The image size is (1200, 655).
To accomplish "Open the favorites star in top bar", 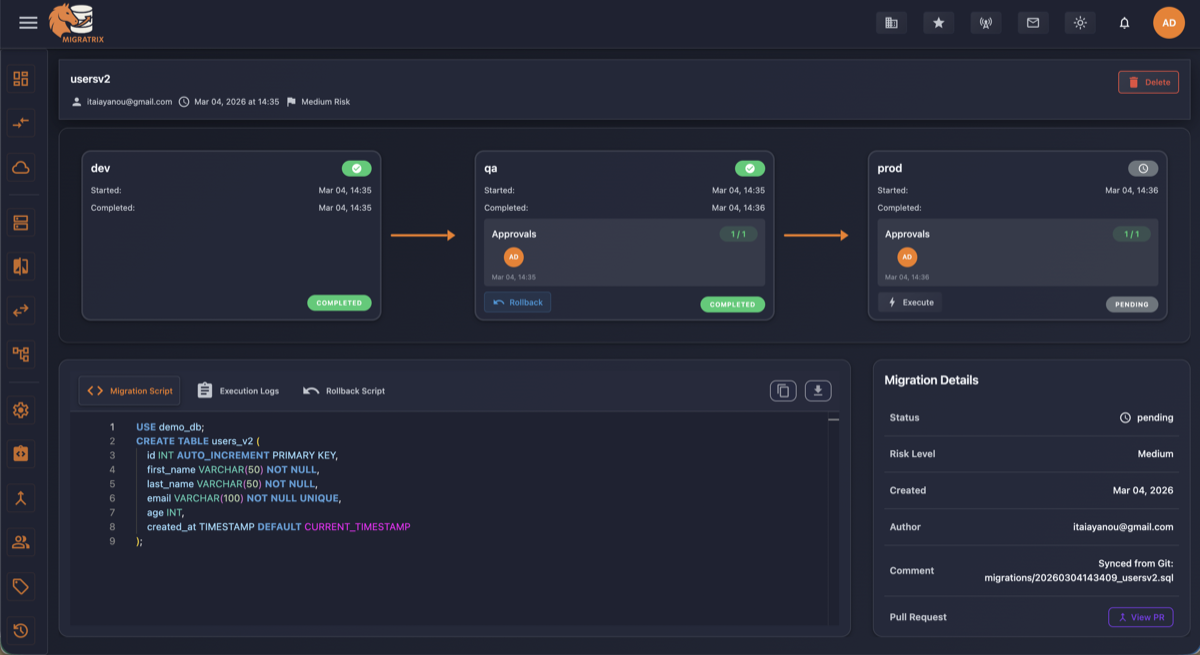I will pos(938,22).
